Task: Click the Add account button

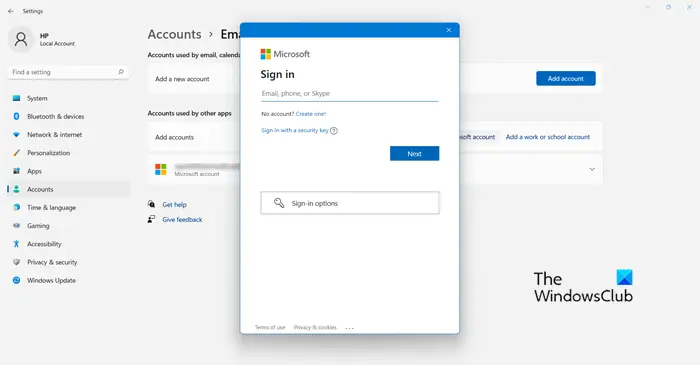Action: [x=566, y=79]
